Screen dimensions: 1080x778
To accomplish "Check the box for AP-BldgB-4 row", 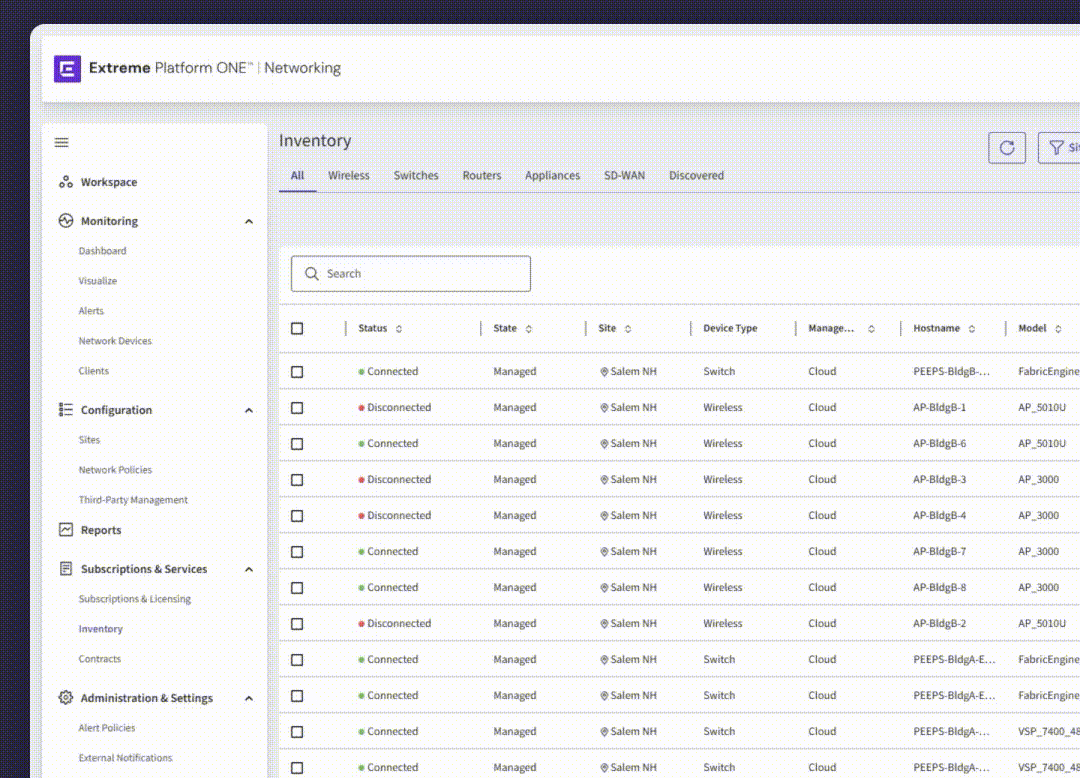I will (x=297, y=516).
